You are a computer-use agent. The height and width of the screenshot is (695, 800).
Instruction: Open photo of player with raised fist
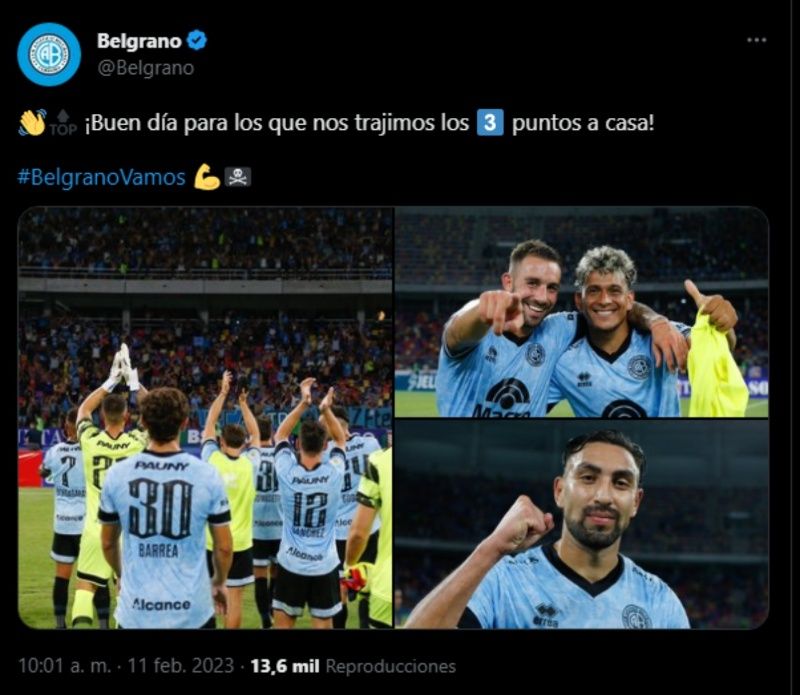coord(582,524)
